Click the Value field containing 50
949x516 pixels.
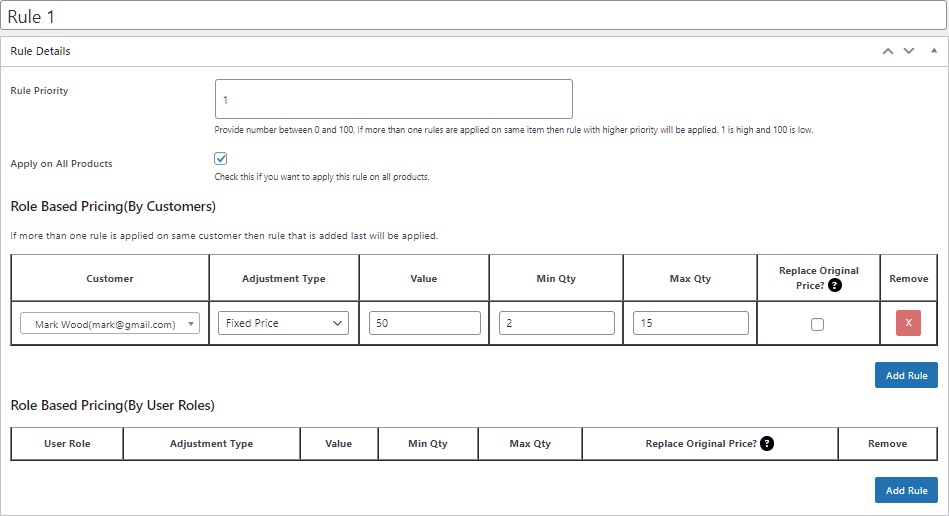click(425, 323)
